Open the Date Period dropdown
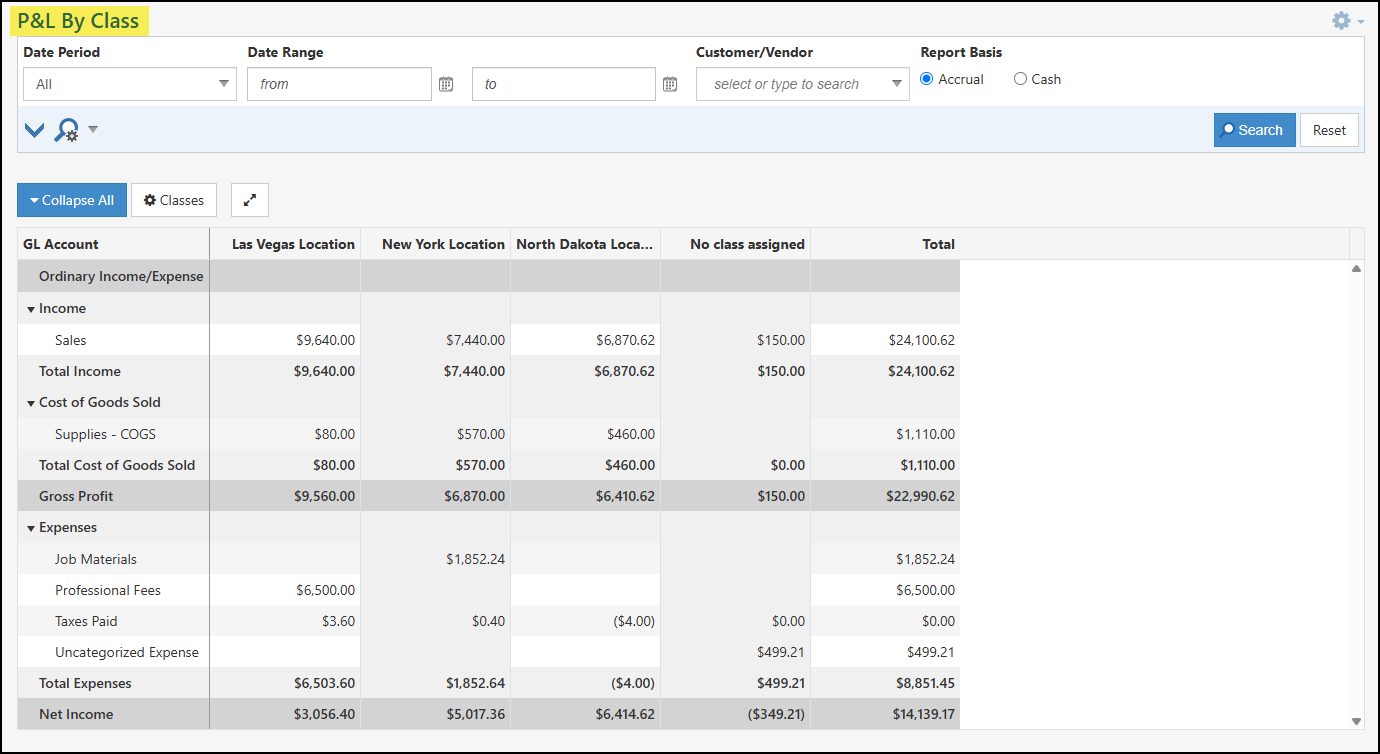The height and width of the screenshot is (754, 1380). tap(130, 84)
